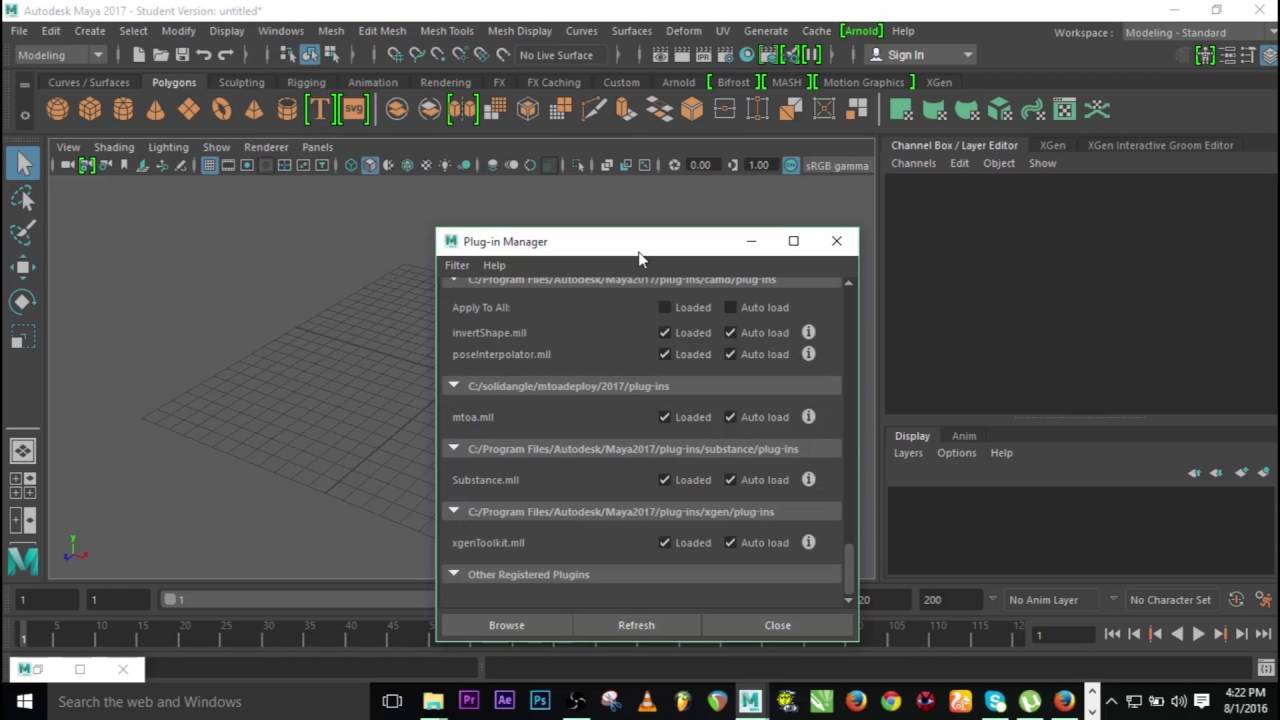The image size is (1280, 720).
Task: Check Apply To All Loaded box
Action: coord(665,307)
